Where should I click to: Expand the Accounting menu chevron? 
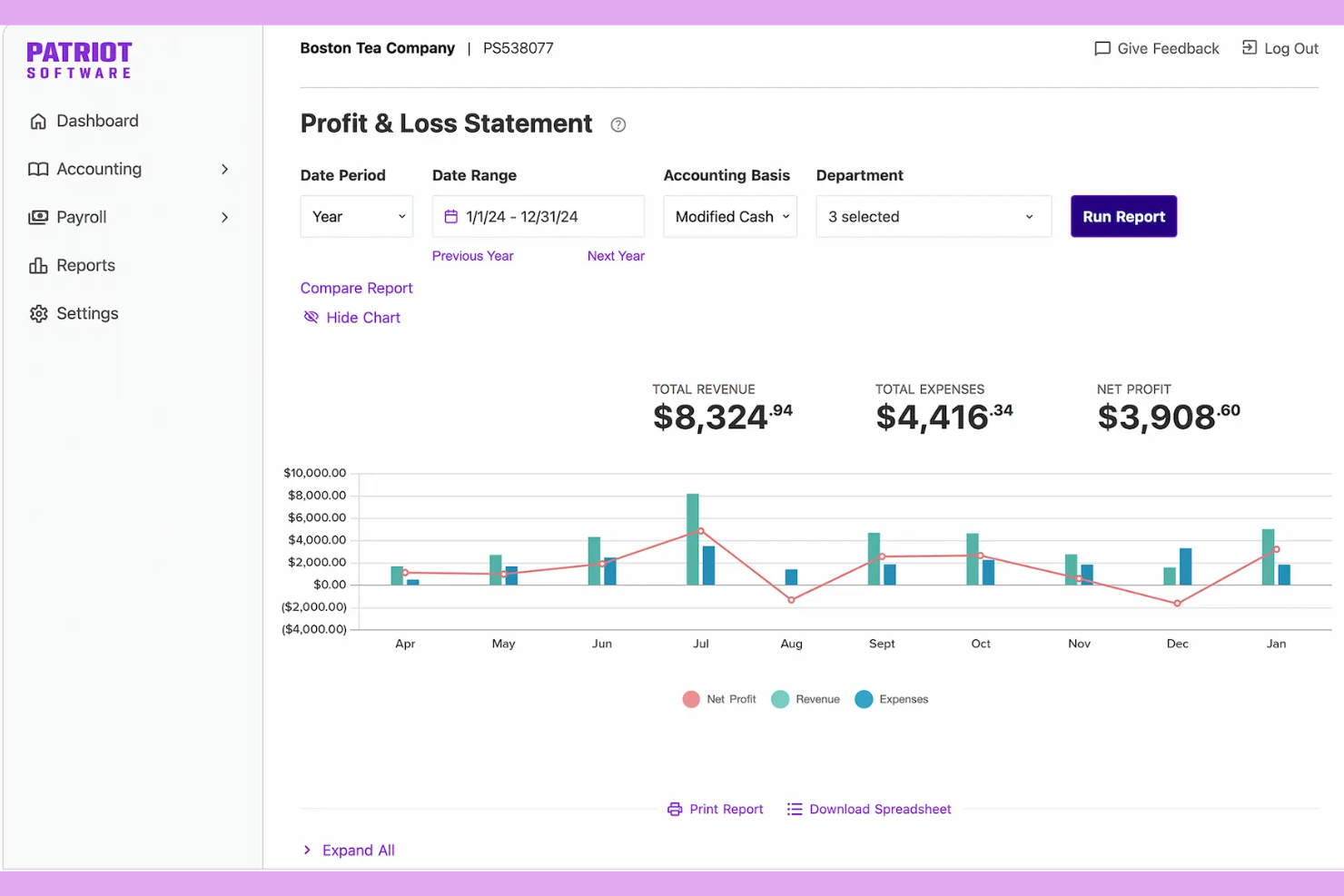tap(224, 169)
